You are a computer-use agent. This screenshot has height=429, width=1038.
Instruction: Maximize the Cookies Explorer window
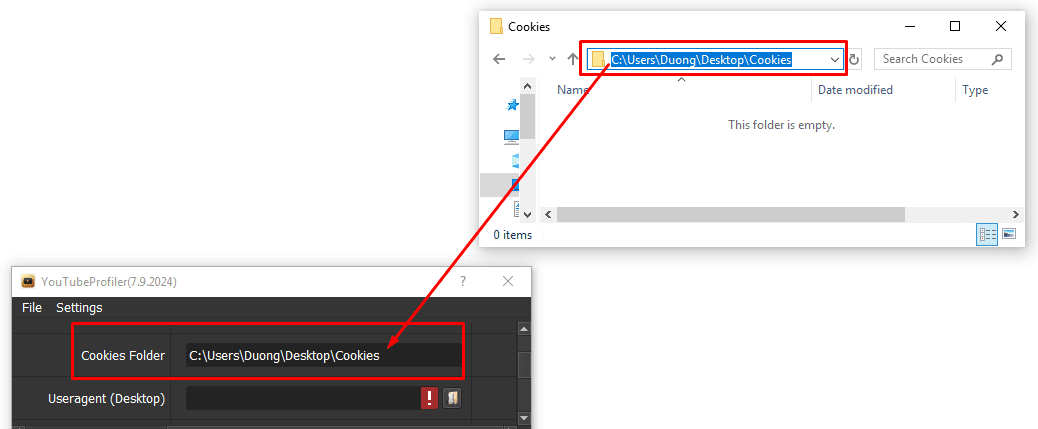[x=955, y=26]
